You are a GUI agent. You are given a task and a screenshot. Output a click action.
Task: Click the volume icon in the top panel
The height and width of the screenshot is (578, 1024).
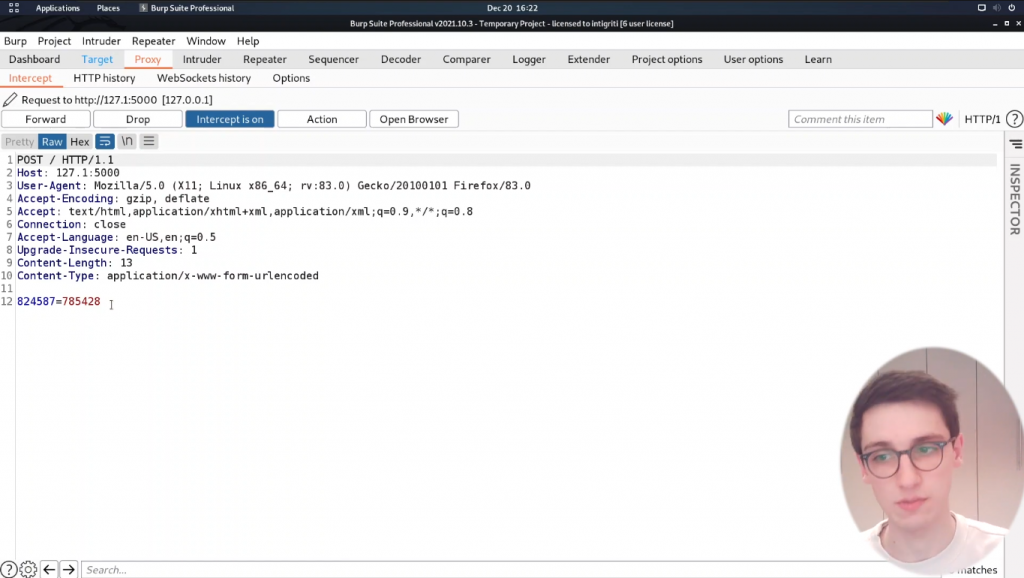tap(997, 8)
